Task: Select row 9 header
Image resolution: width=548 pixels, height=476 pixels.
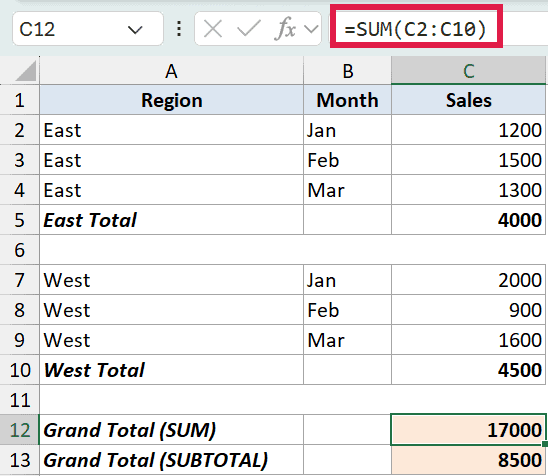Action: (x=20, y=340)
